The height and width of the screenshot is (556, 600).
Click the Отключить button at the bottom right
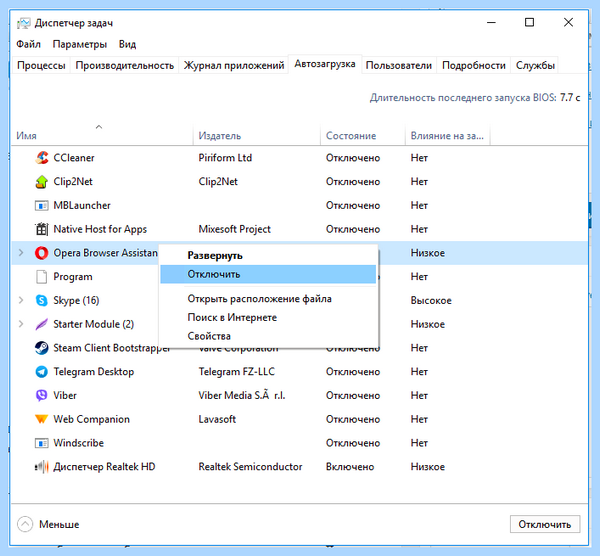(x=545, y=524)
